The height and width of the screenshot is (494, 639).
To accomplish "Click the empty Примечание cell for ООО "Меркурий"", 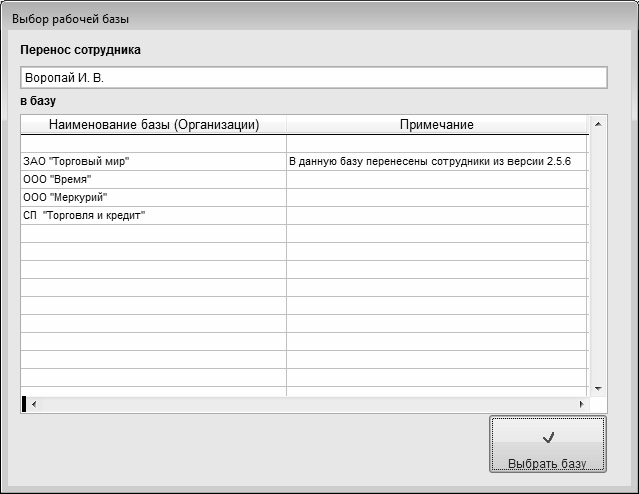I will click(436, 197).
